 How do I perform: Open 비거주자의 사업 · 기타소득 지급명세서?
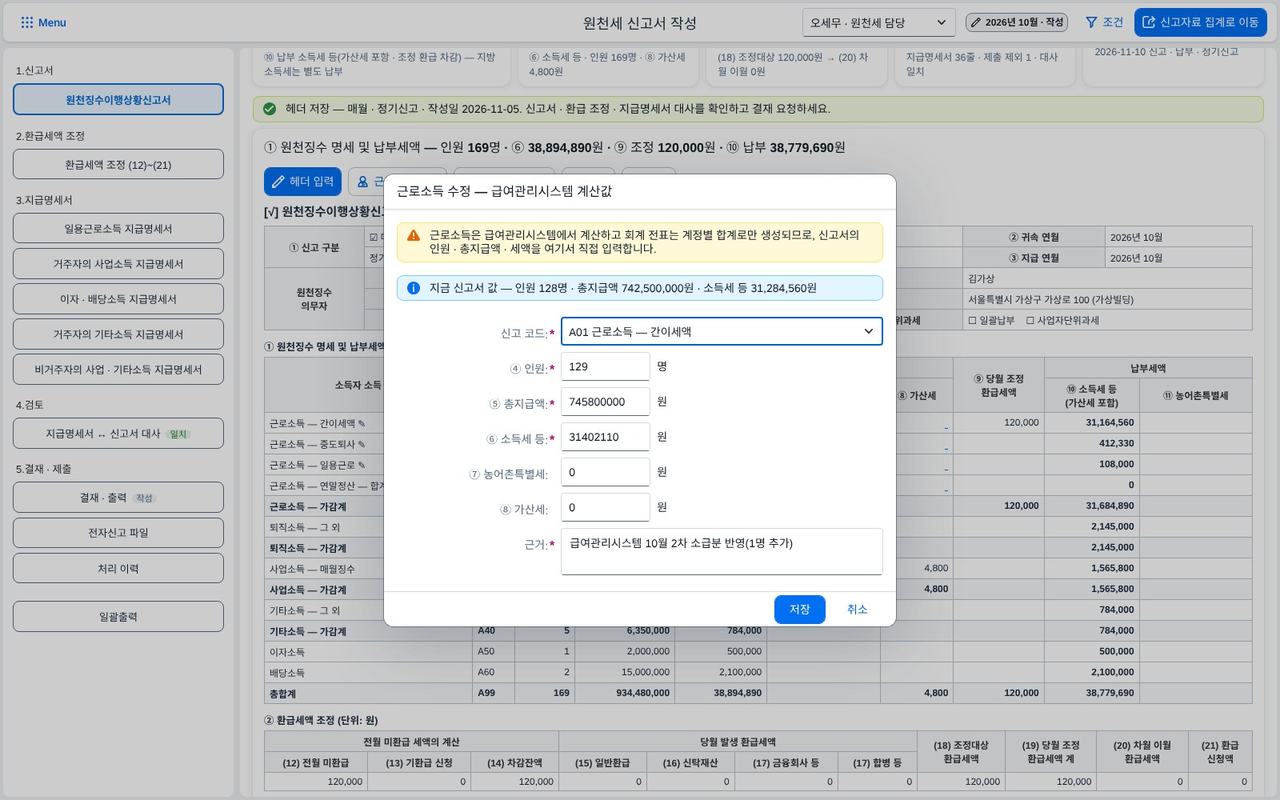(x=118, y=368)
